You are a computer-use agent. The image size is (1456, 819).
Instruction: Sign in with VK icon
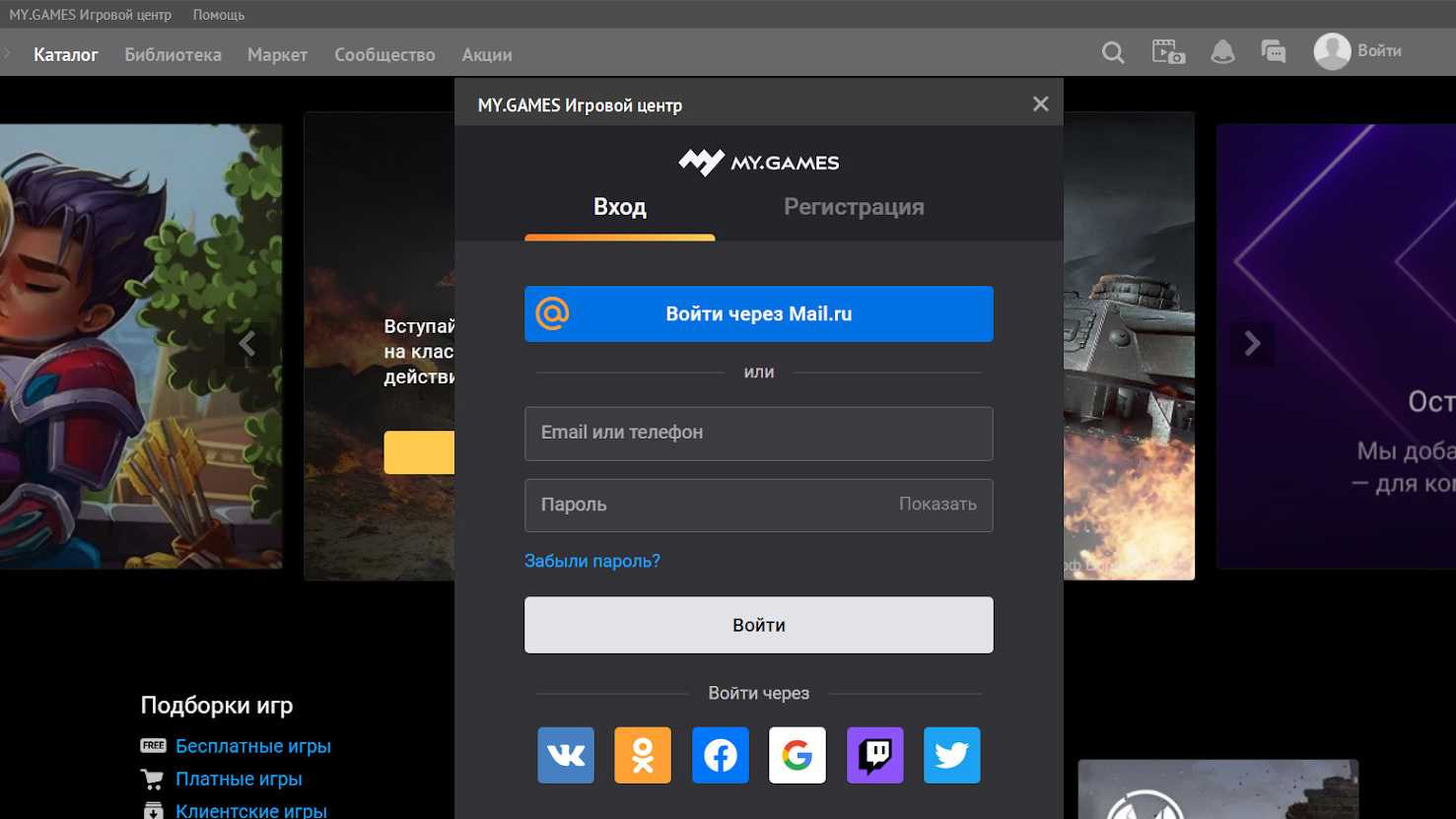pyautogui.click(x=566, y=755)
